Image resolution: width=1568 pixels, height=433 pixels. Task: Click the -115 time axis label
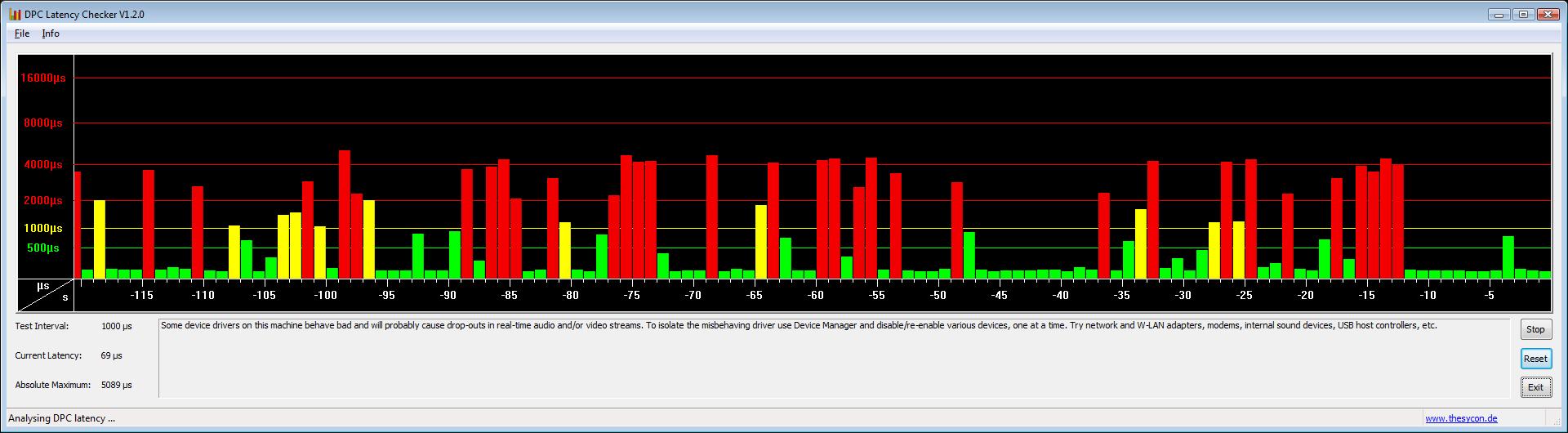[142, 295]
